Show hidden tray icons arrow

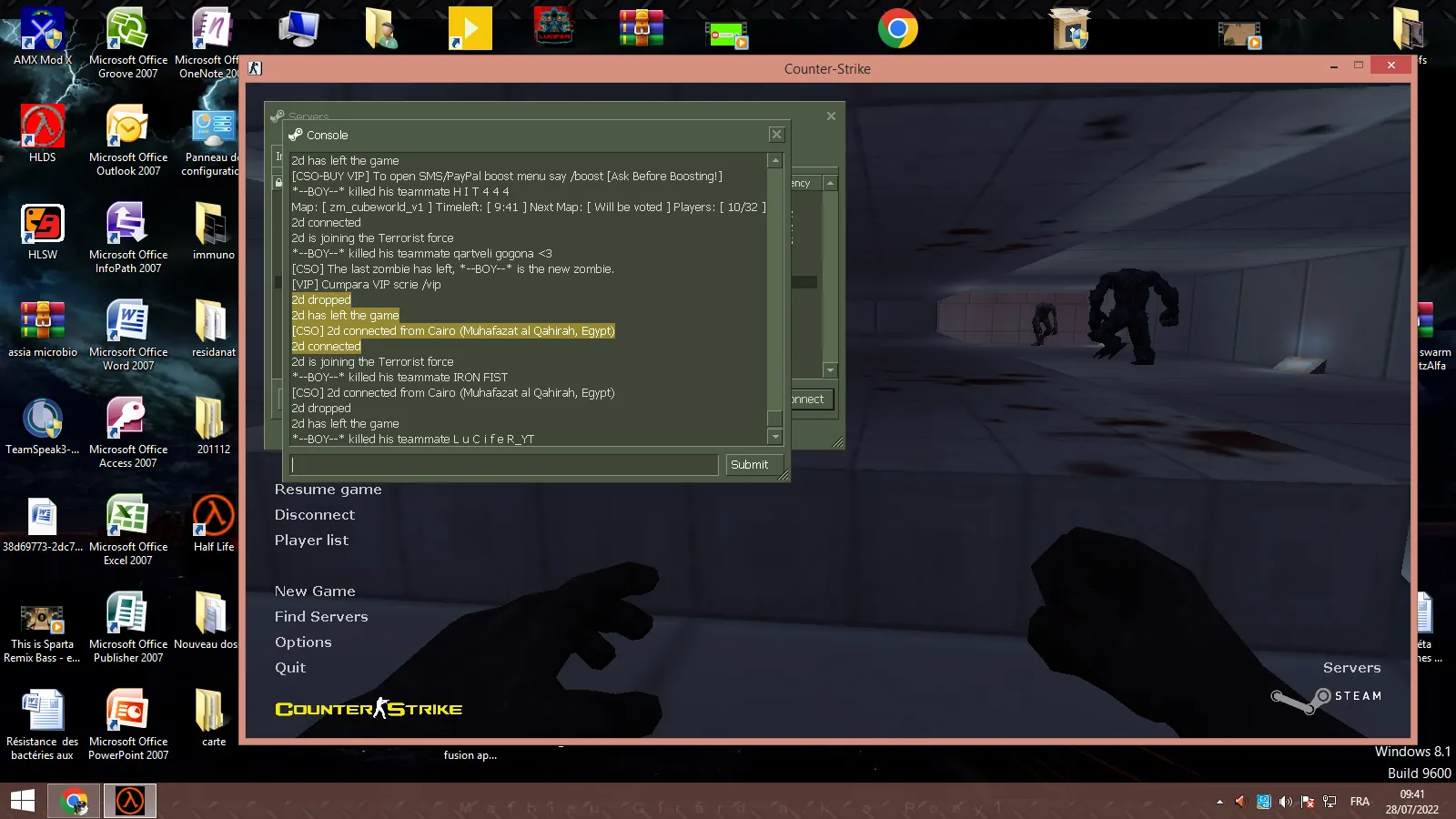tap(1219, 802)
